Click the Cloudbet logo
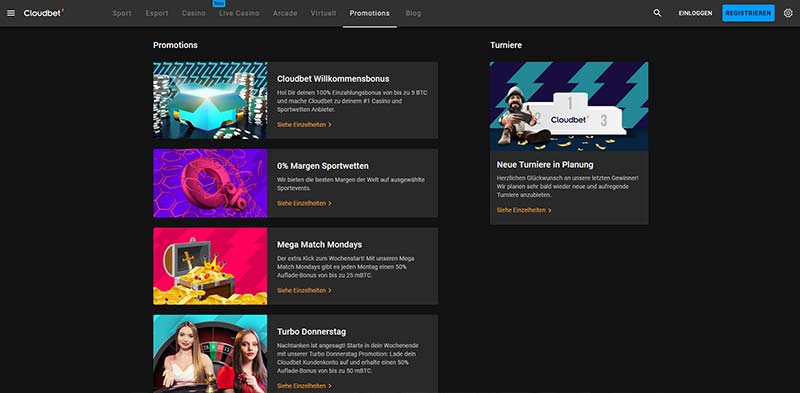800x393 pixels. point(44,13)
